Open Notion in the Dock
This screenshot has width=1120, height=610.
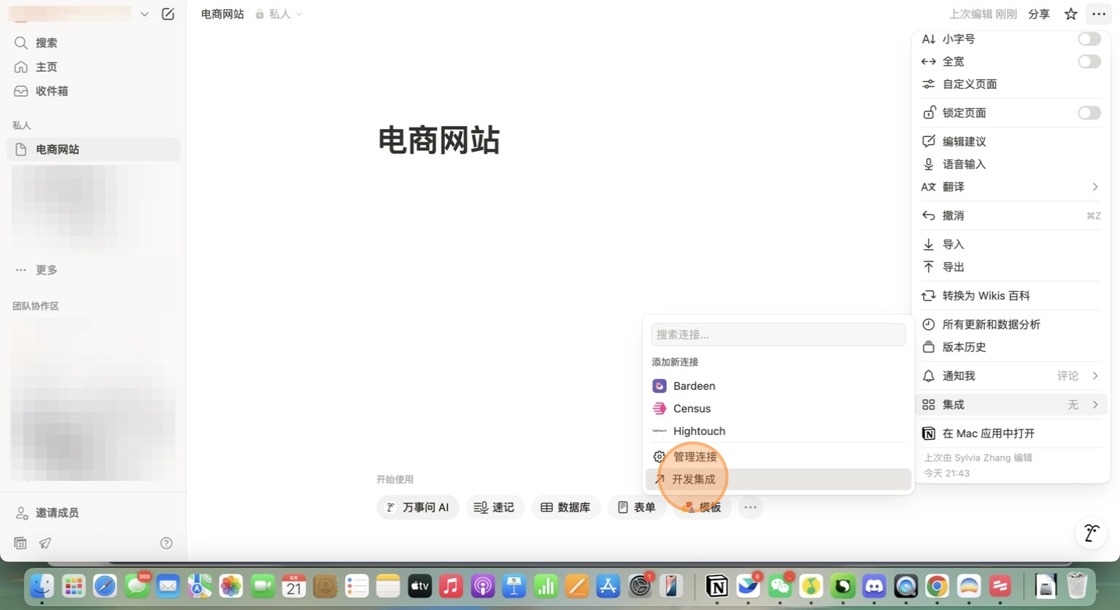pyautogui.click(x=716, y=586)
